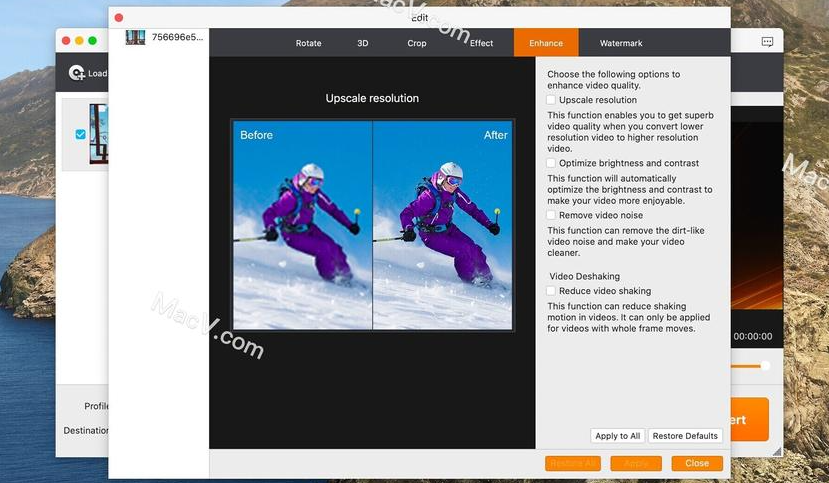Click the Restore All button
The width and height of the screenshot is (829, 483).
[x=573, y=463]
